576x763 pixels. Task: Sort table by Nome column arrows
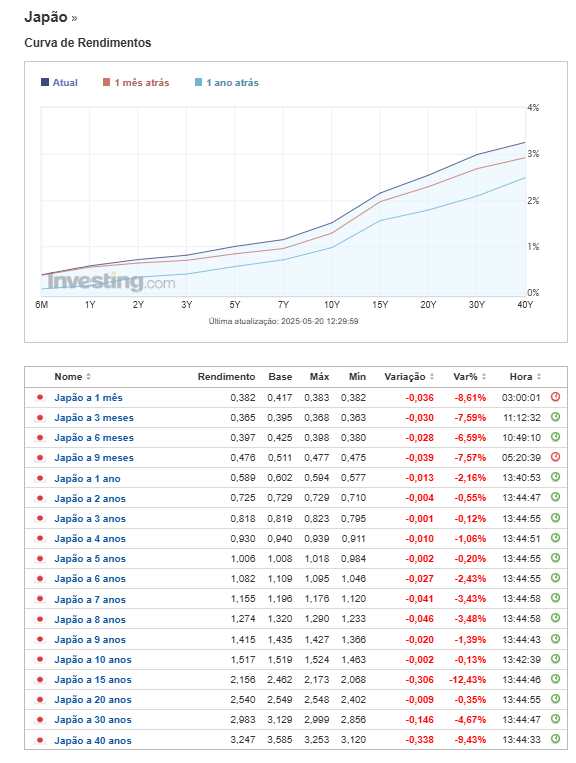[89, 377]
